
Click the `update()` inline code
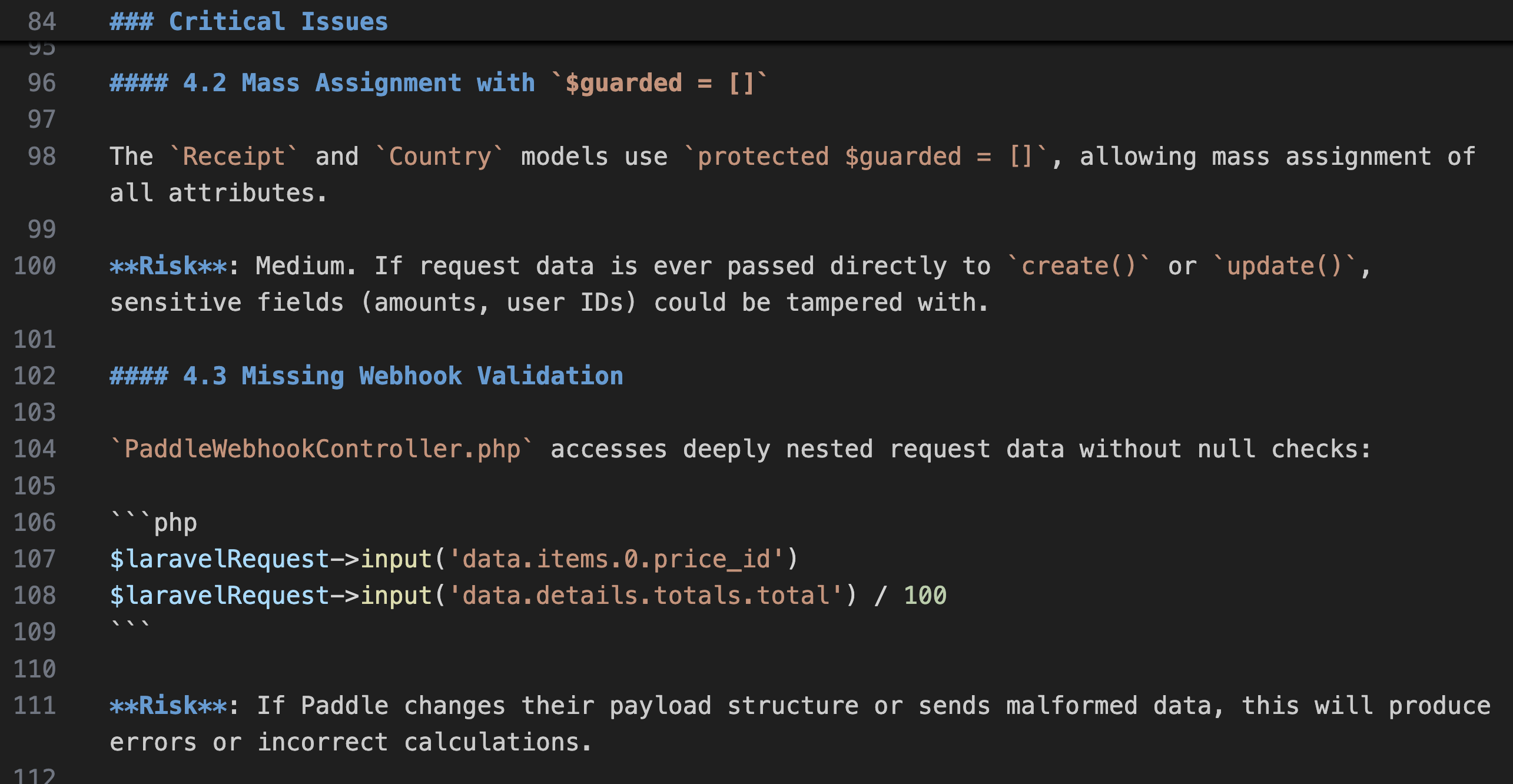click(x=1284, y=266)
